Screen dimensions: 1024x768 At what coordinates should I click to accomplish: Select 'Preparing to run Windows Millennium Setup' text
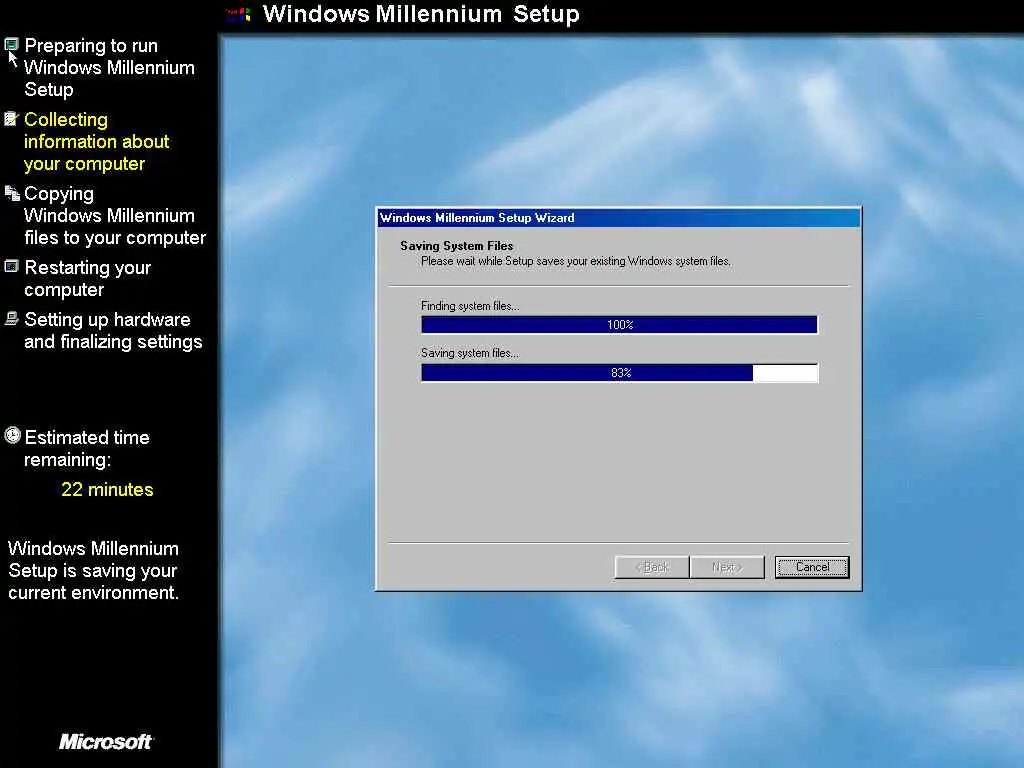click(x=109, y=68)
